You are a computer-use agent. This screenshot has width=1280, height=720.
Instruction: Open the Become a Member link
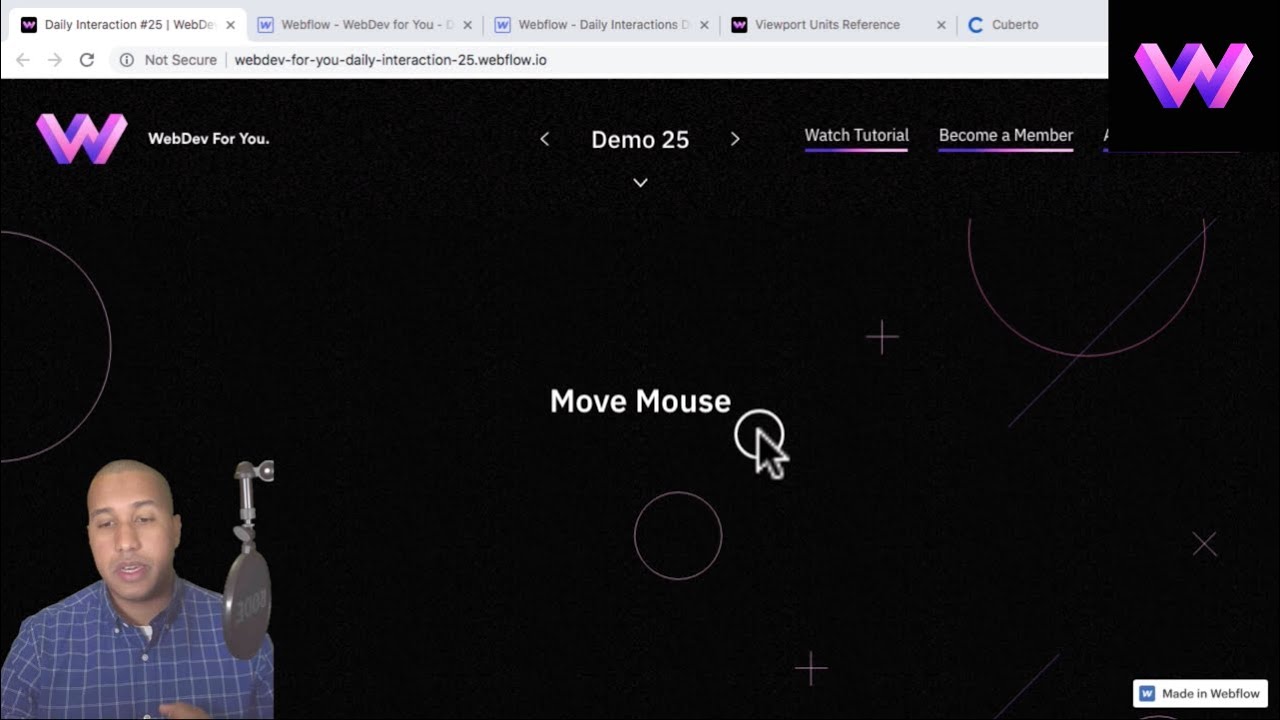point(1006,136)
